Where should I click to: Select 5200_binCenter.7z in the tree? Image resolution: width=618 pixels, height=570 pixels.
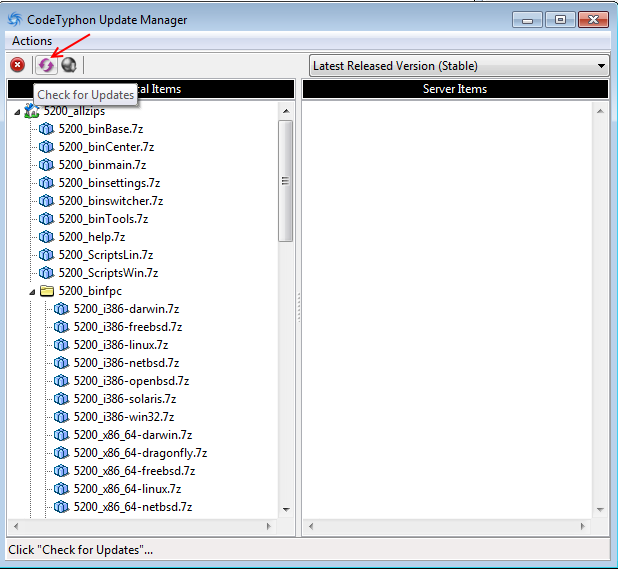coord(106,147)
